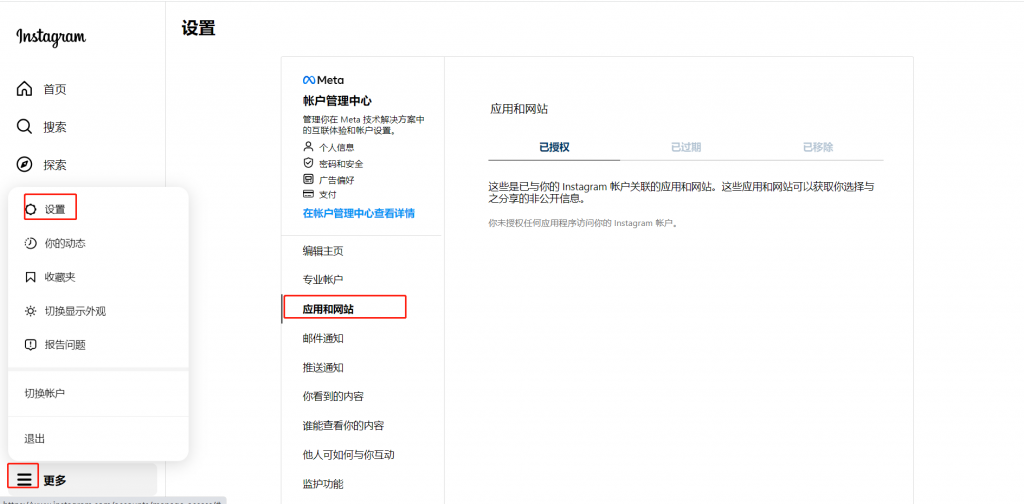Screen dimensions: 1024x504
Task: Click the shield icon beside 密码和安全
Action: click(x=308, y=163)
